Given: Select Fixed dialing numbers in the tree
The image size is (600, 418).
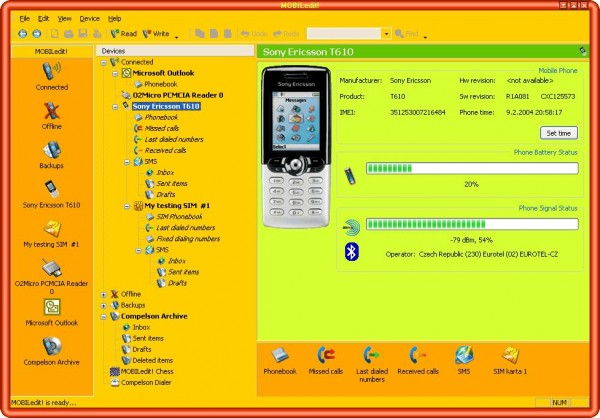Looking at the screenshot, I should coord(188,239).
